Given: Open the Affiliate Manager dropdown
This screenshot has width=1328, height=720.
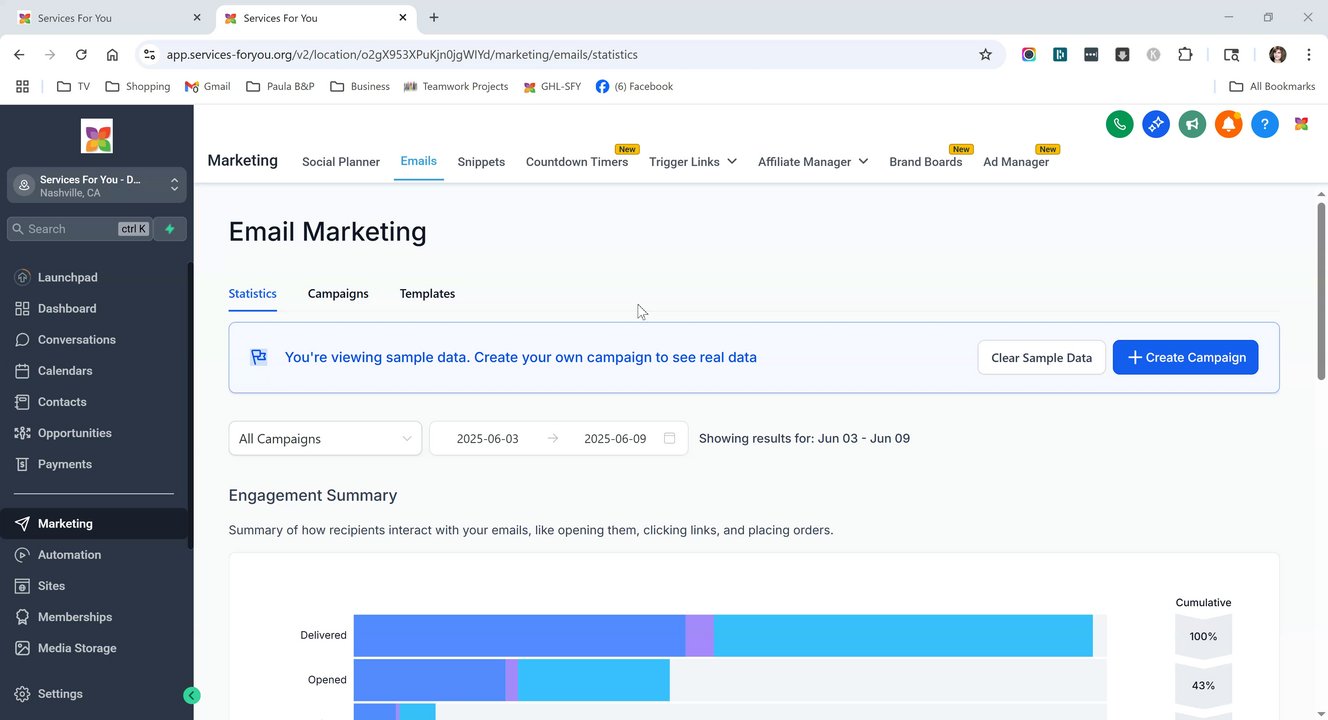Looking at the screenshot, I should tap(812, 162).
